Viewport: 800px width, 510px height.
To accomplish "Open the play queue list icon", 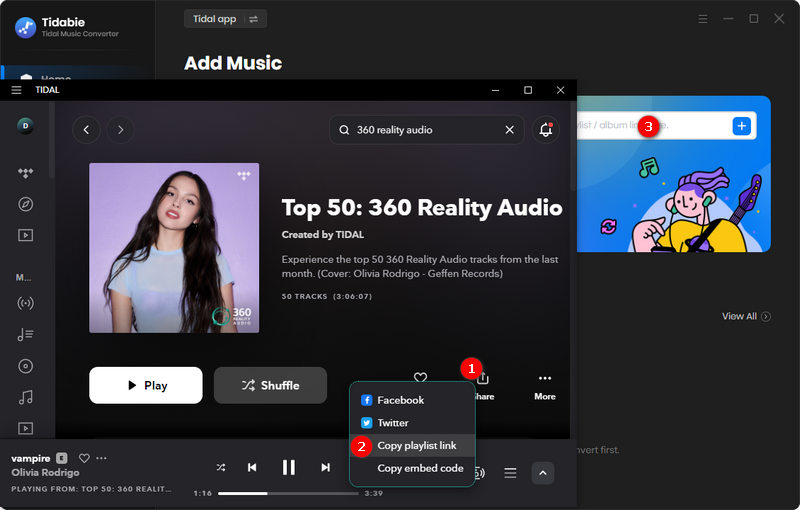I will (x=510, y=473).
